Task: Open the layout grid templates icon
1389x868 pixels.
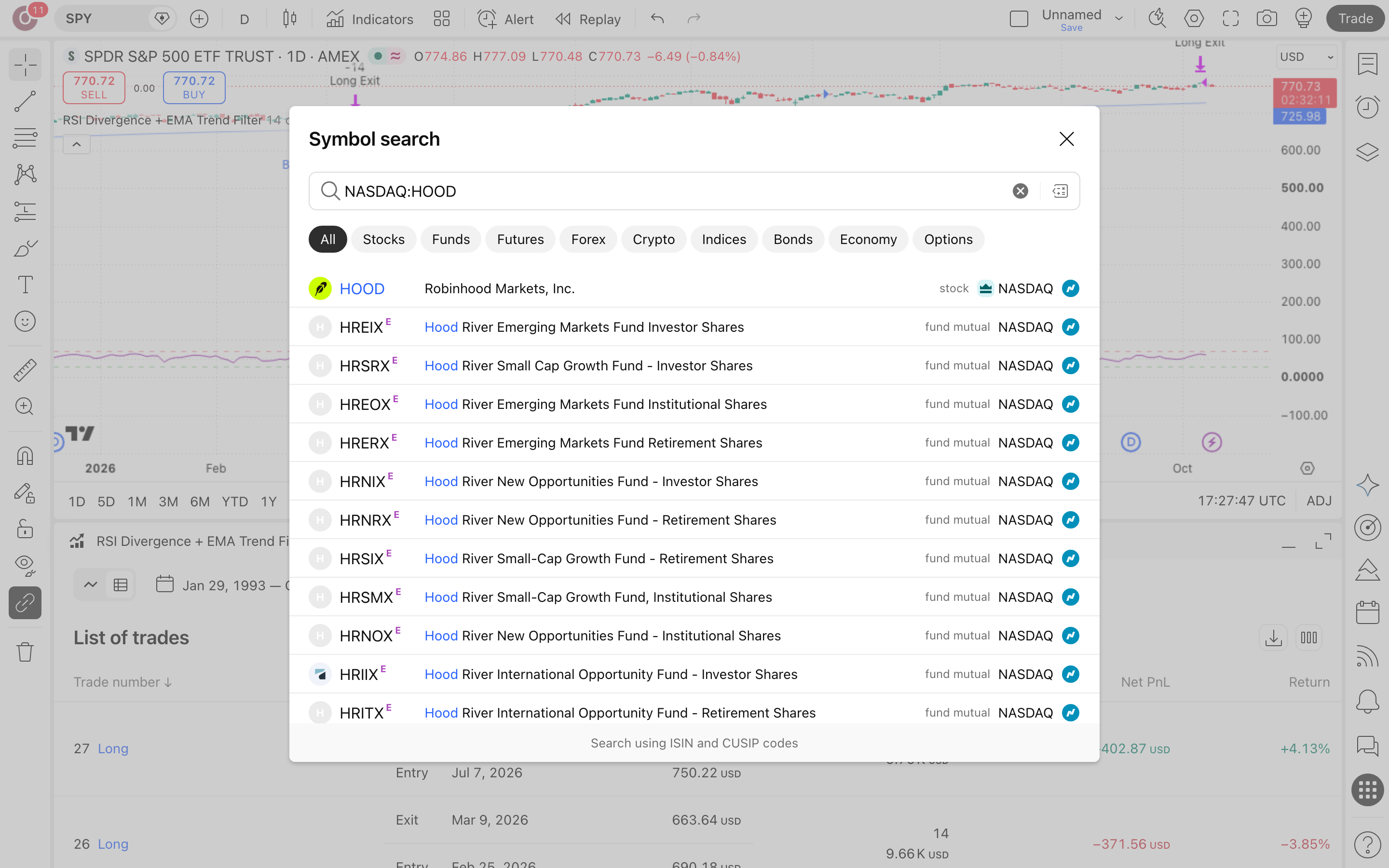Action: click(441, 19)
